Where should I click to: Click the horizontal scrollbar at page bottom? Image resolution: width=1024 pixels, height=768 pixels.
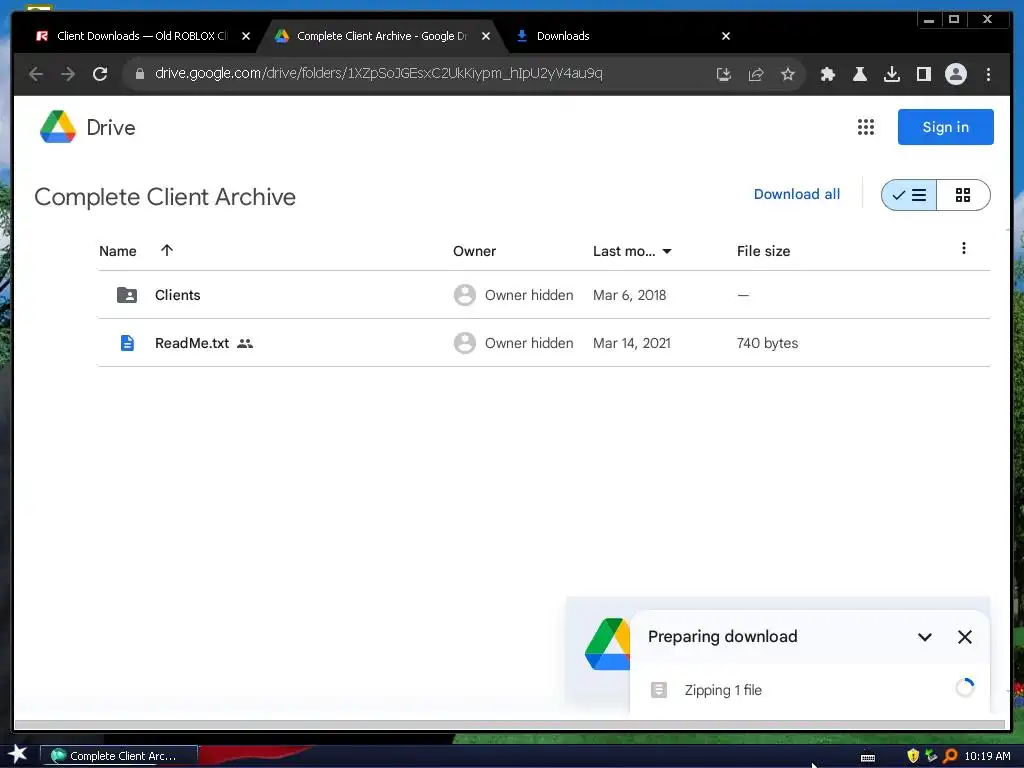(x=509, y=725)
